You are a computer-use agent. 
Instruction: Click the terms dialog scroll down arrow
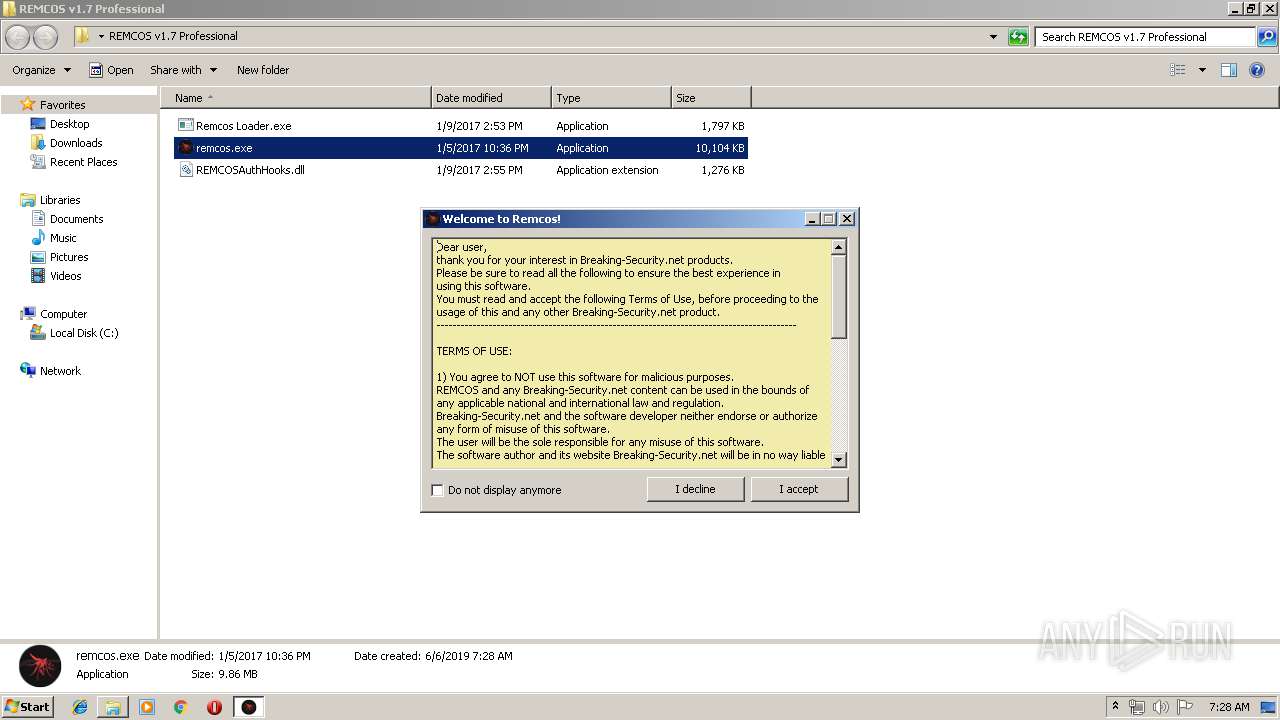[839, 460]
